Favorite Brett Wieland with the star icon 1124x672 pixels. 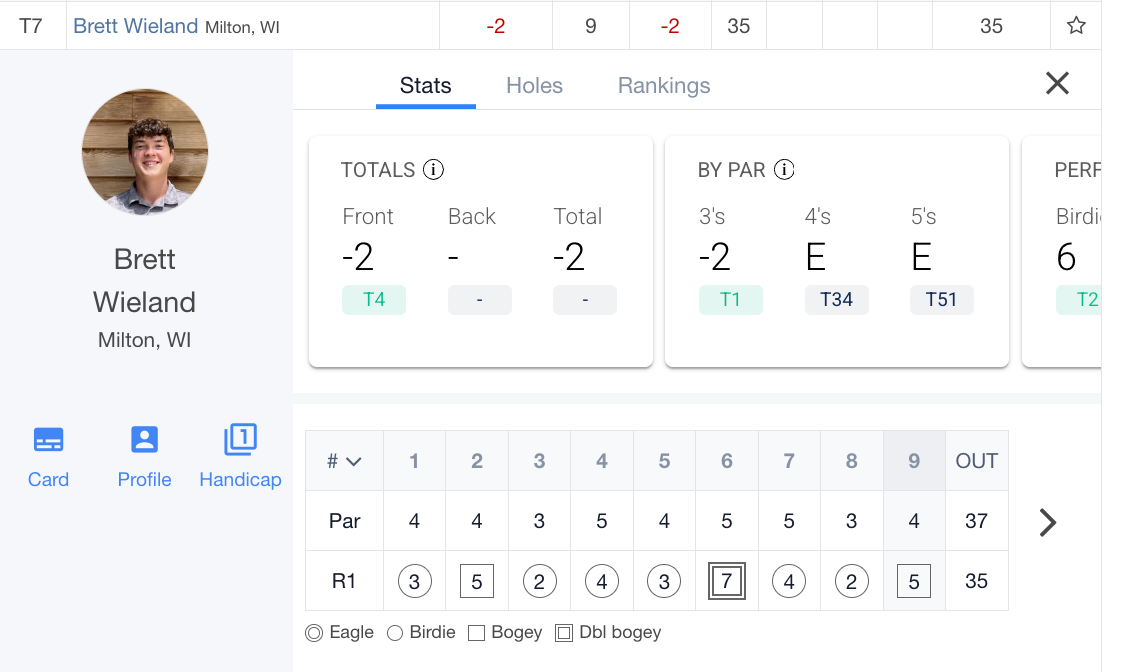pyautogui.click(x=1075, y=26)
